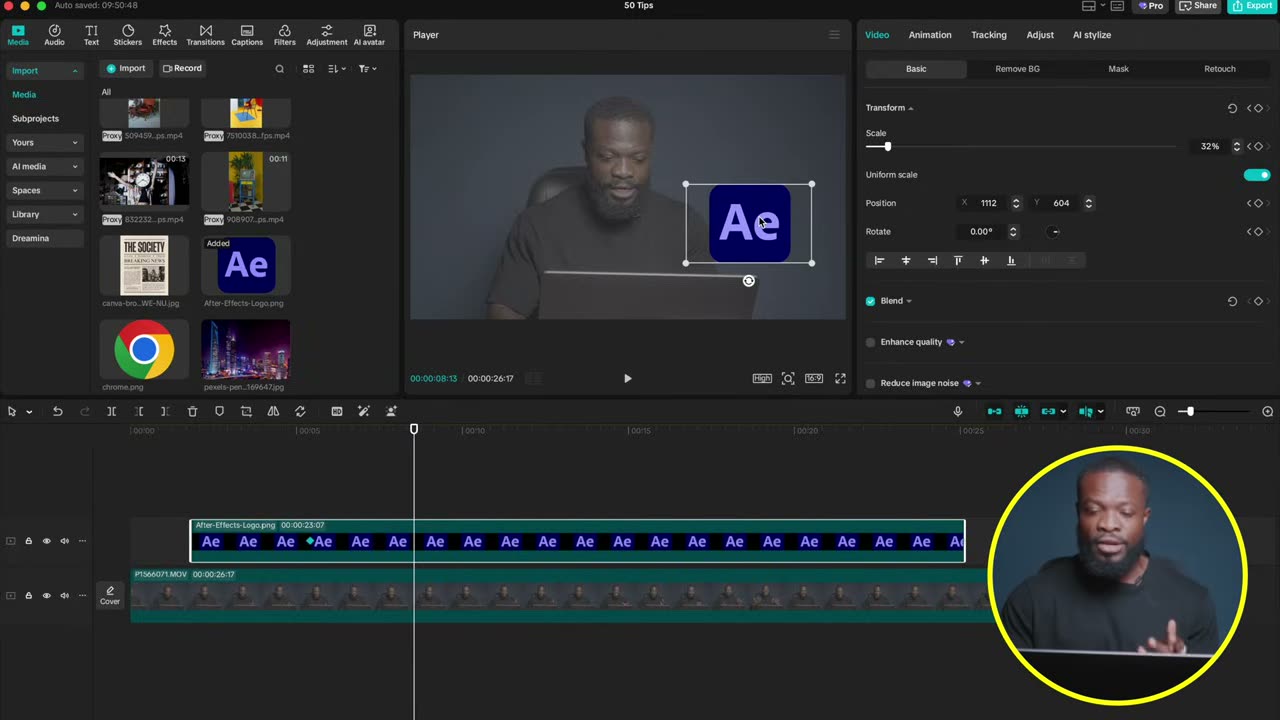Toggle main track magnet in timeline toolbar
Viewport: 1280px width, 720px height.
click(994, 411)
